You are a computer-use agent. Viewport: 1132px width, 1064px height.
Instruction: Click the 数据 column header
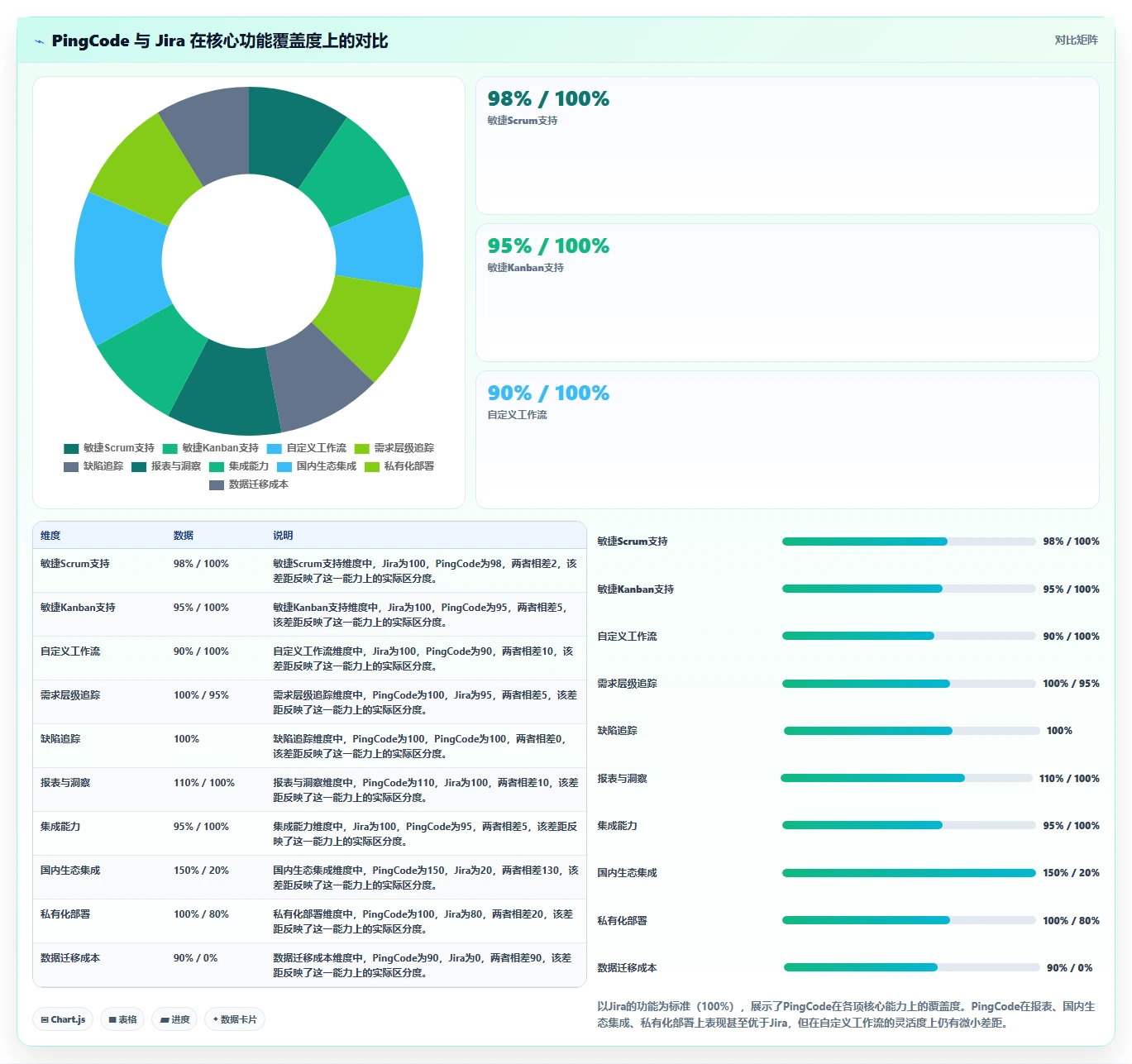[x=184, y=536]
